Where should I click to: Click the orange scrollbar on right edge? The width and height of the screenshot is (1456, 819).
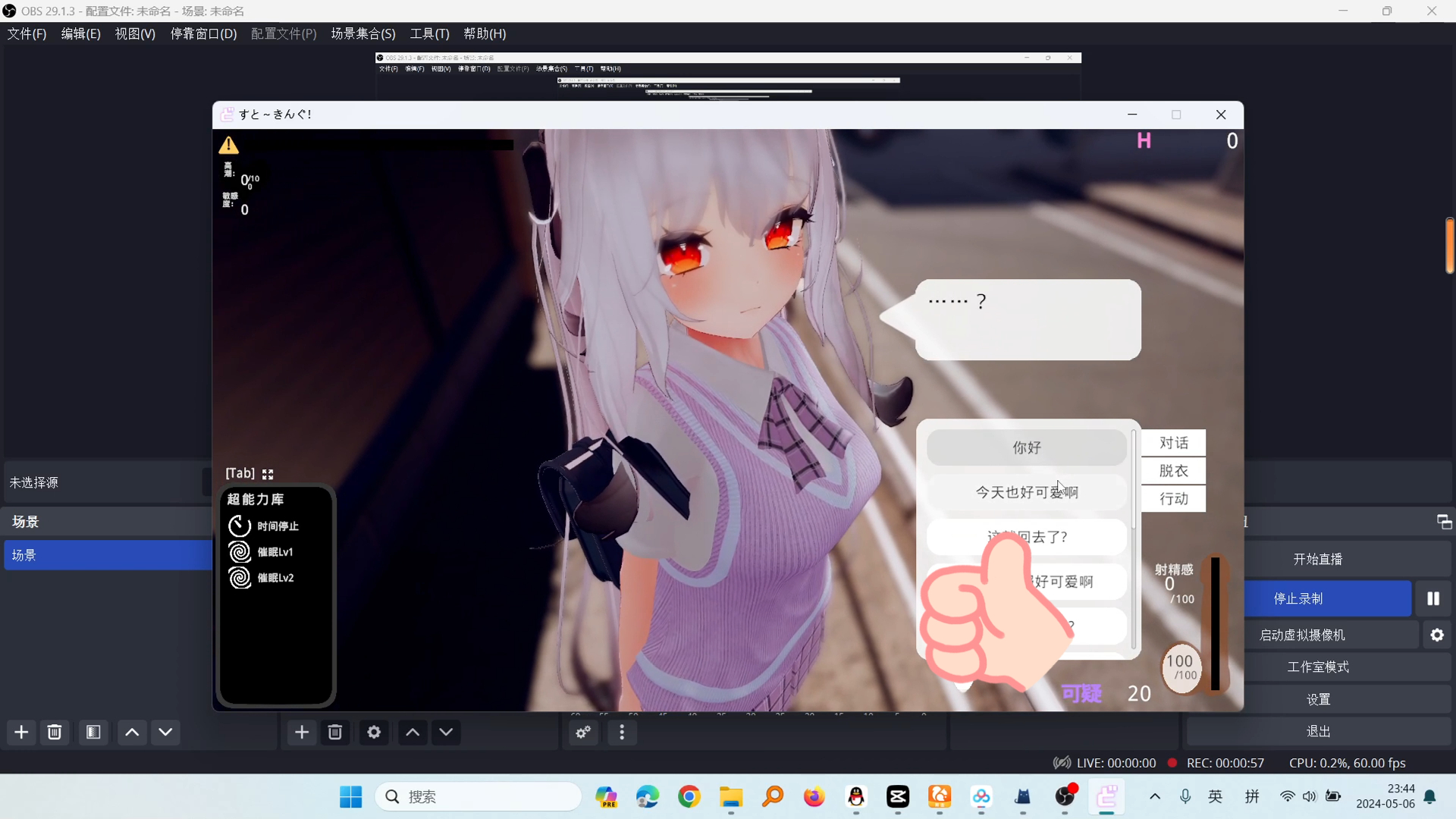pyautogui.click(x=1449, y=245)
